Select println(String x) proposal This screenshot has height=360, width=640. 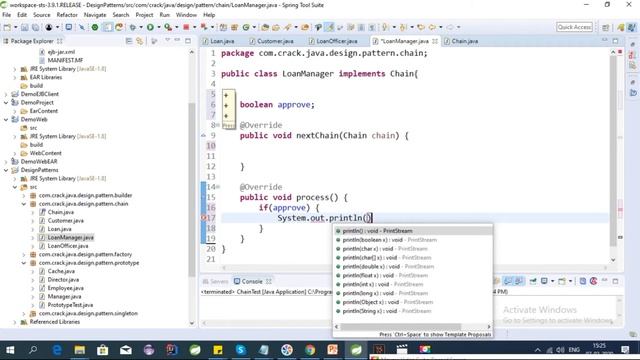coord(413,311)
